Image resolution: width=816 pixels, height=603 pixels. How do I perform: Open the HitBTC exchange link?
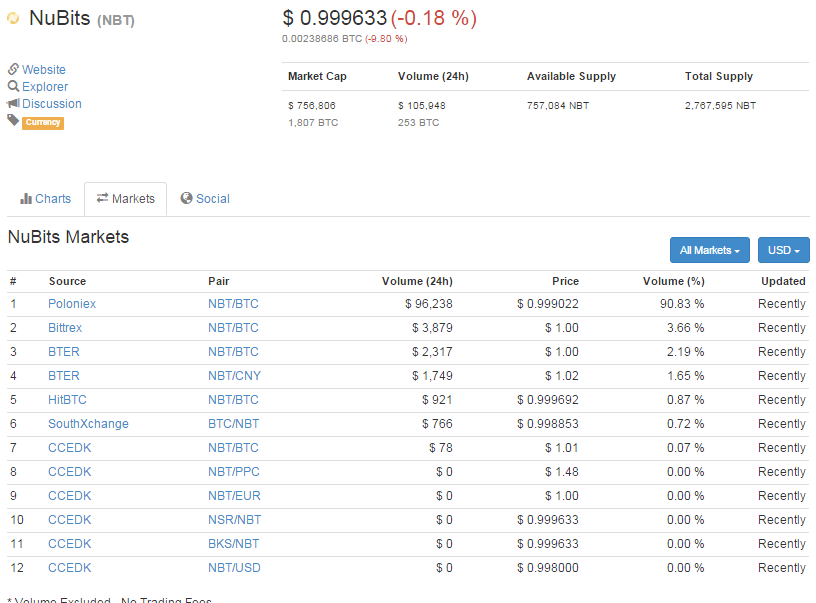click(x=67, y=400)
